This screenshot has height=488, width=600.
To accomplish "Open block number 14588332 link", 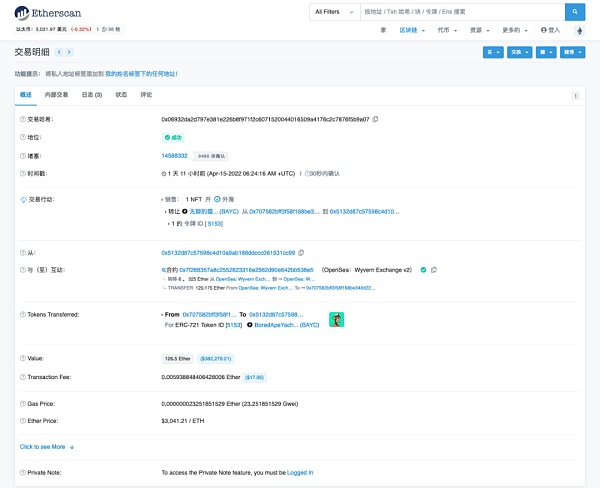I will [174, 155].
